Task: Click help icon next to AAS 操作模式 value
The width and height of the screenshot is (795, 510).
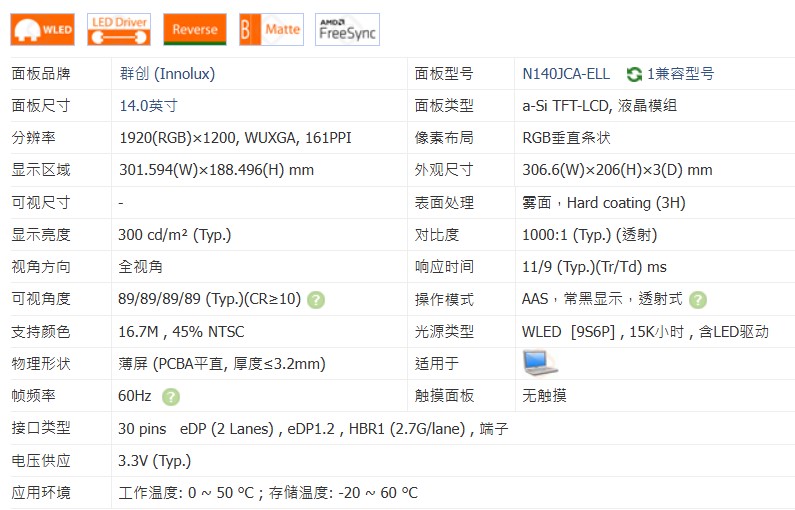Action: 698,300
